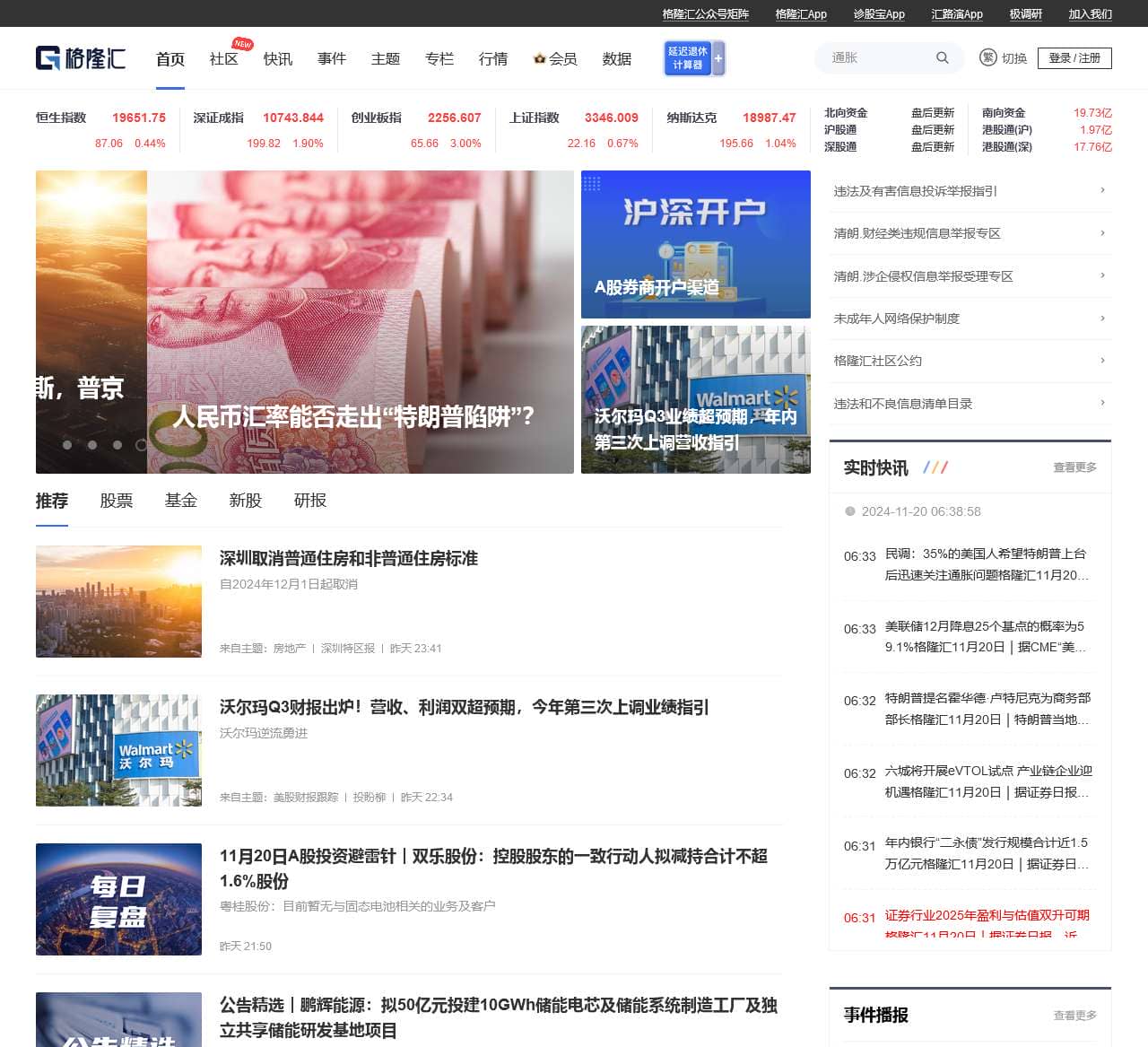Image resolution: width=1148 pixels, height=1047 pixels.
Task: Switch to the 基金 tab
Action: tap(181, 501)
